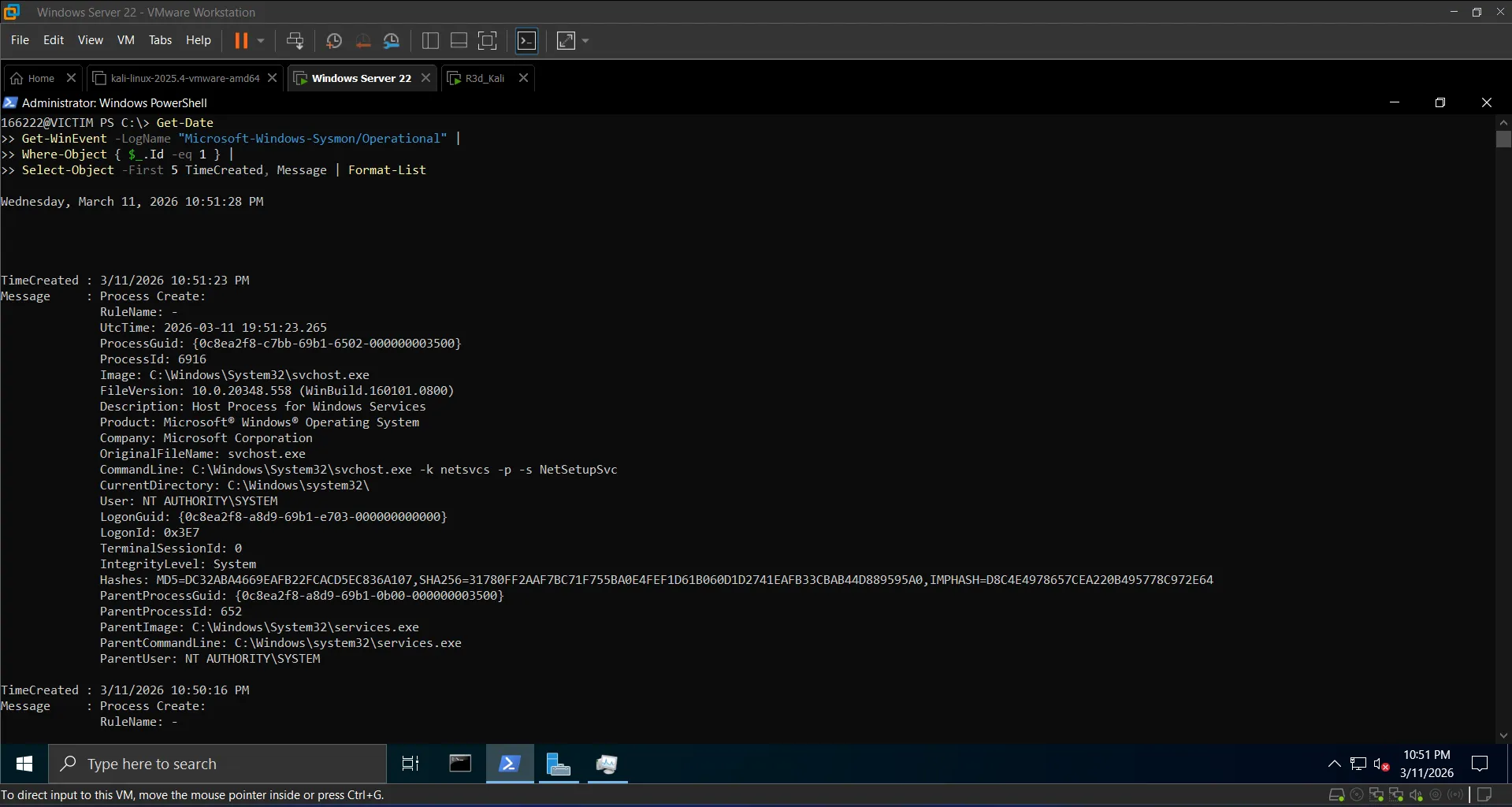Open the View menu

(90, 40)
